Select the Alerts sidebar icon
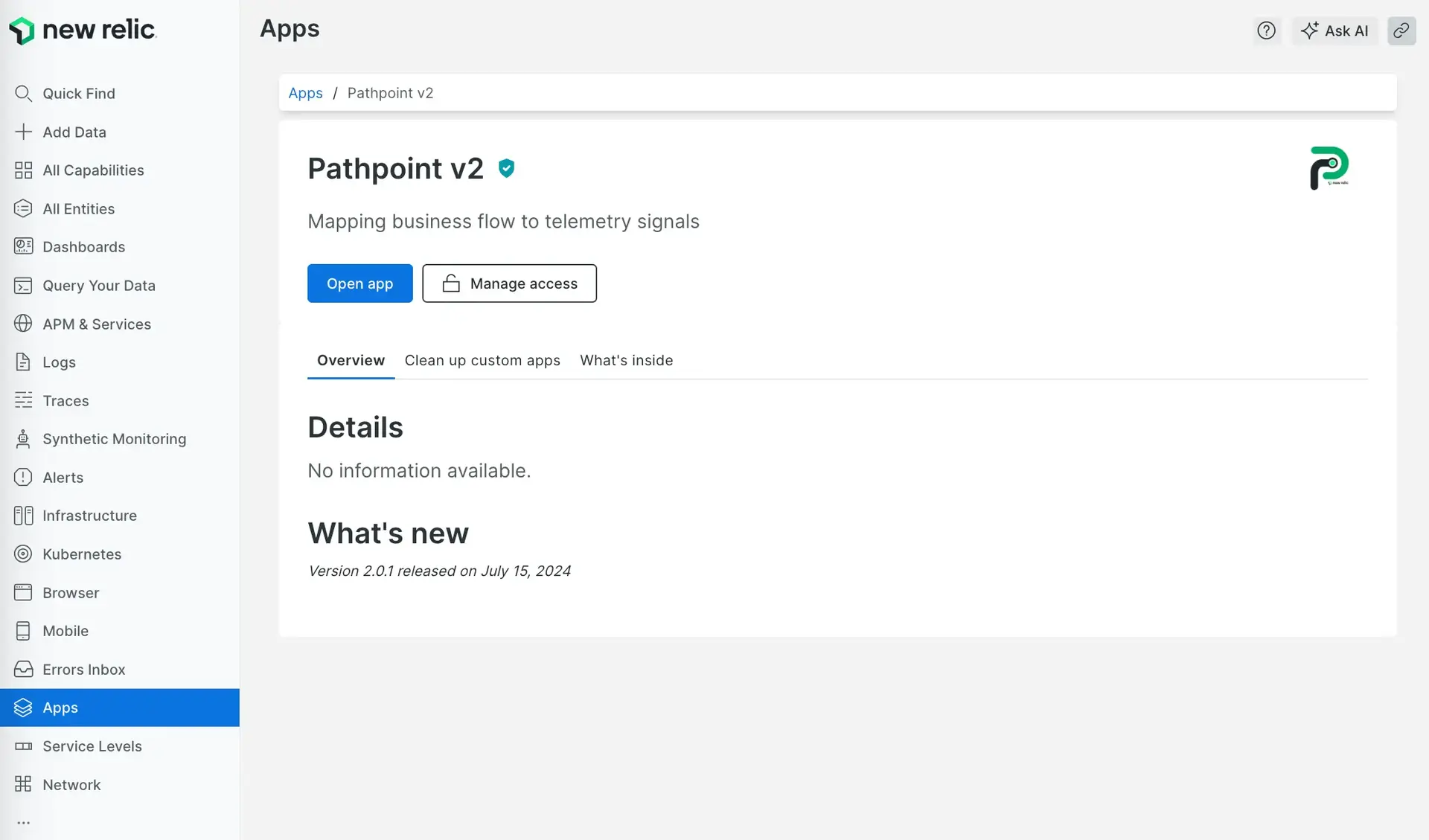Image resolution: width=1429 pixels, height=840 pixels. (22, 477)
